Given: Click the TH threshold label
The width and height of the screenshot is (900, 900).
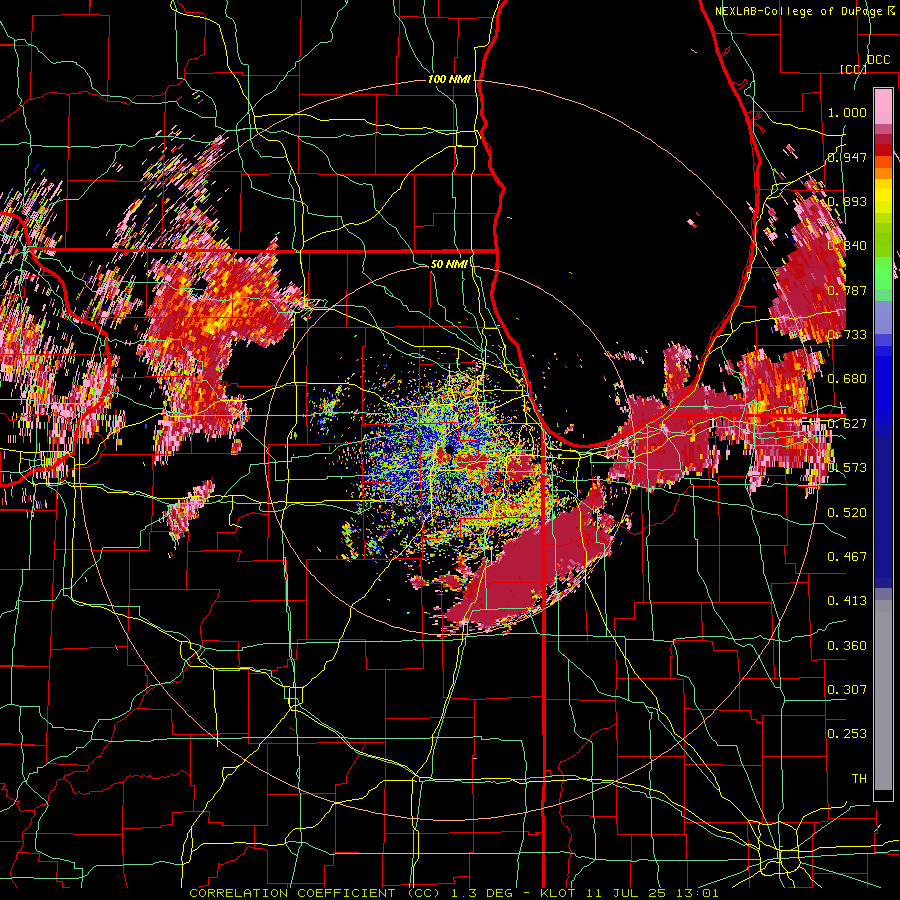Looking at the screenshot, I should (859, 779).
